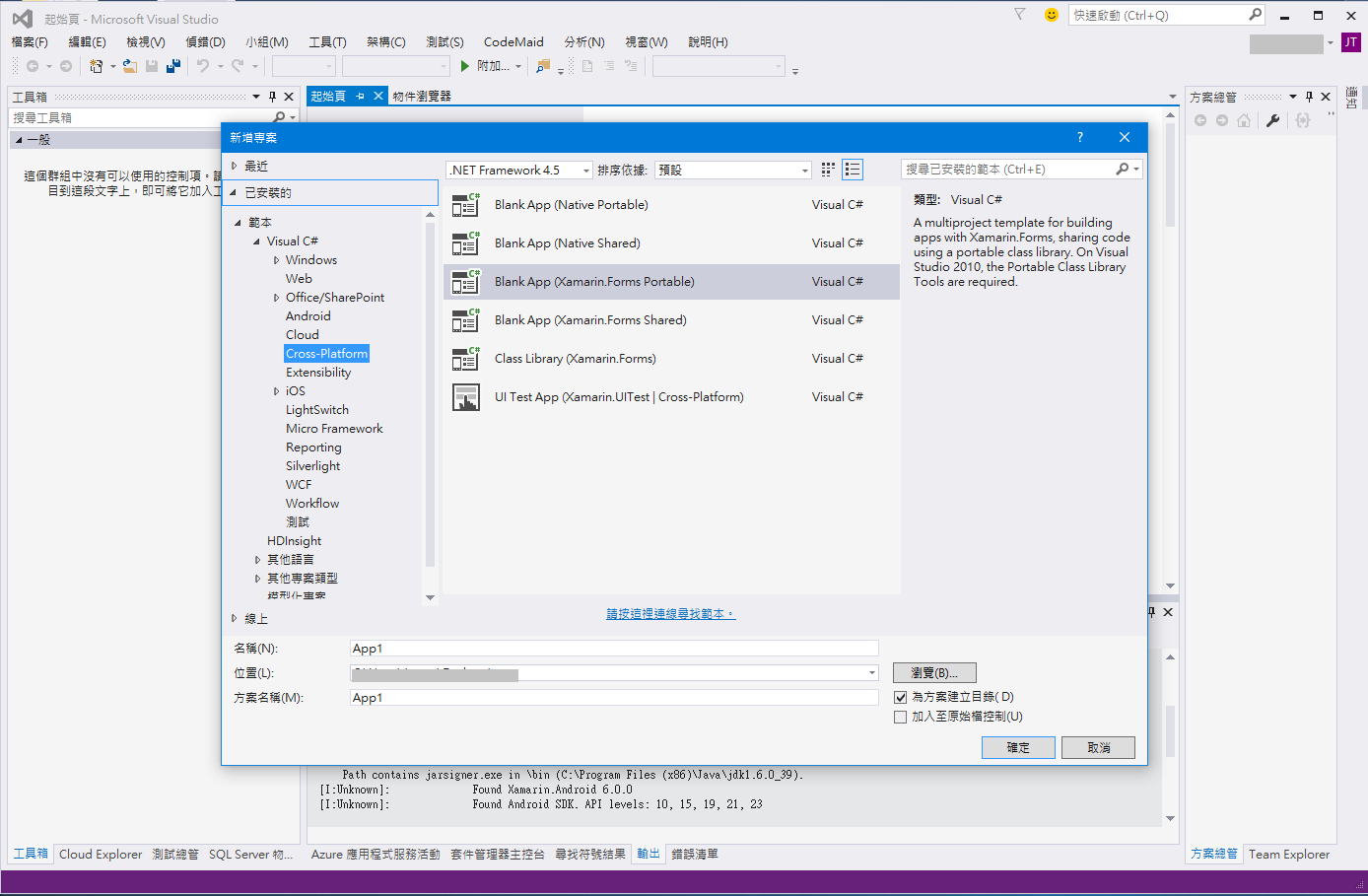
Task: Click the solution name field containing App1
Action: pyautogui.click(x=614, y=698)
